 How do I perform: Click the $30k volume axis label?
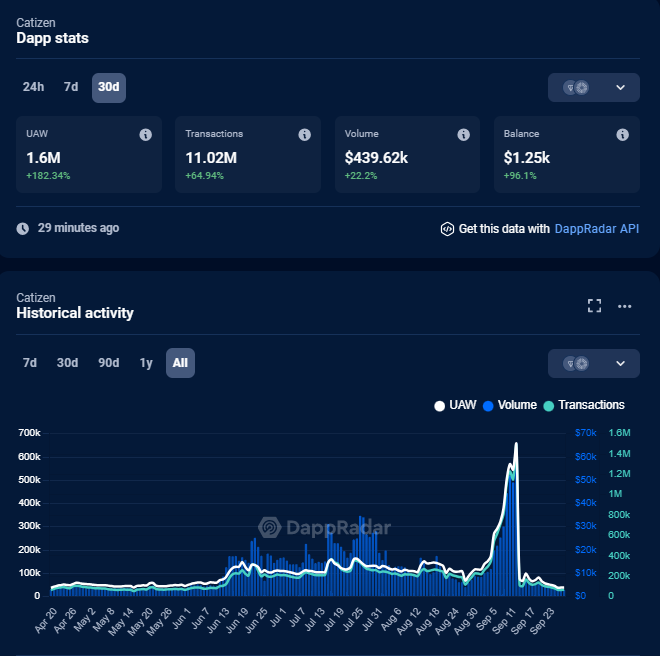tap(585, 526)
